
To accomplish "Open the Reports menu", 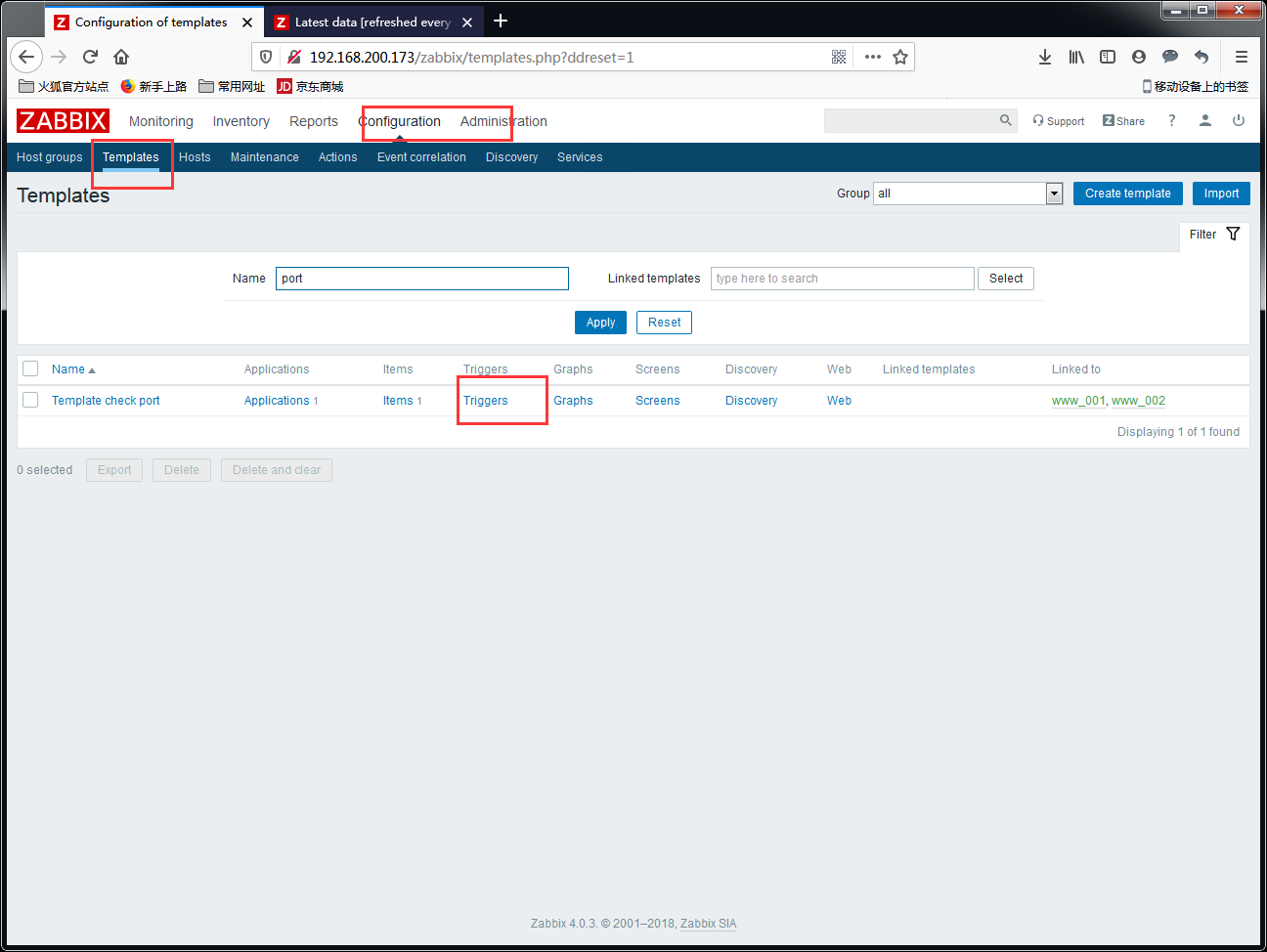I will tap(314, 121).
